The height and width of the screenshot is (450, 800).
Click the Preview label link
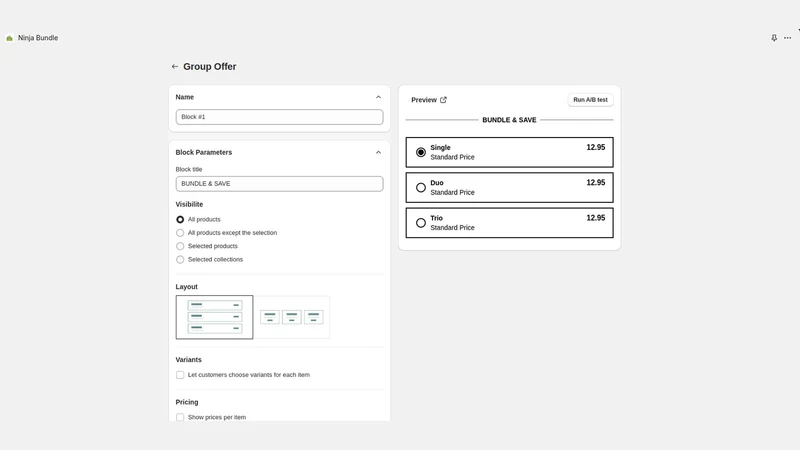click(x=424, y=100)
